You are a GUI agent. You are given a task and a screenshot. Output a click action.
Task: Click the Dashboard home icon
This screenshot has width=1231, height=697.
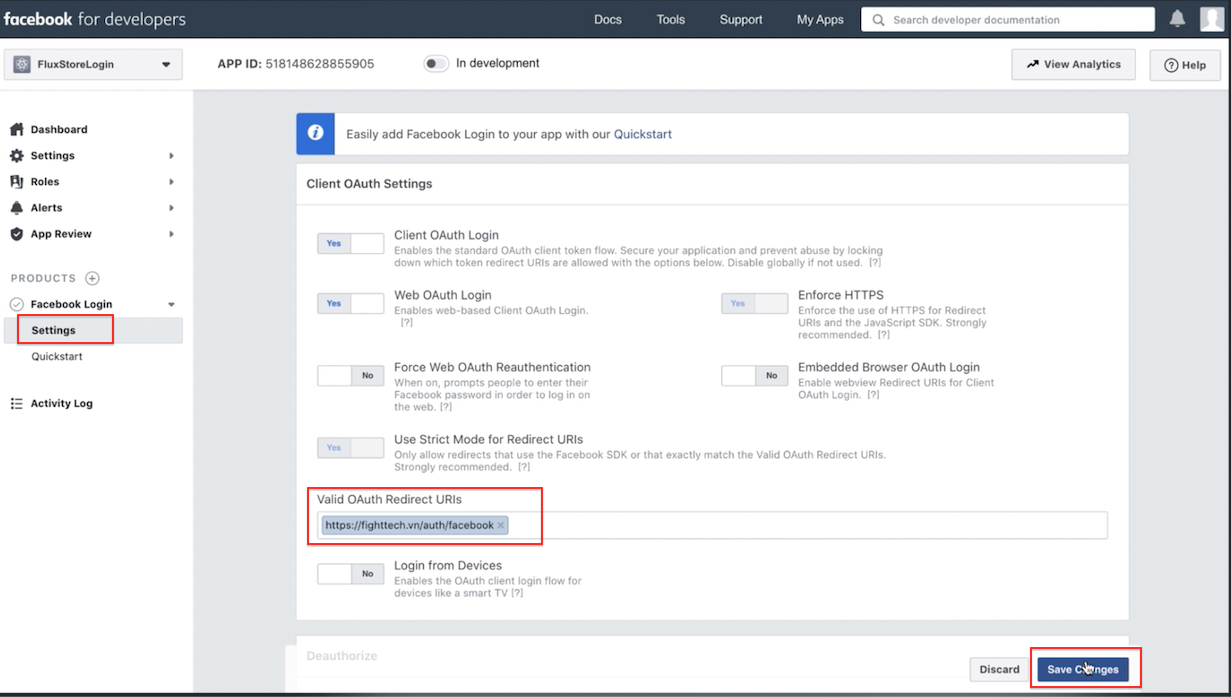tap(16, 129)
